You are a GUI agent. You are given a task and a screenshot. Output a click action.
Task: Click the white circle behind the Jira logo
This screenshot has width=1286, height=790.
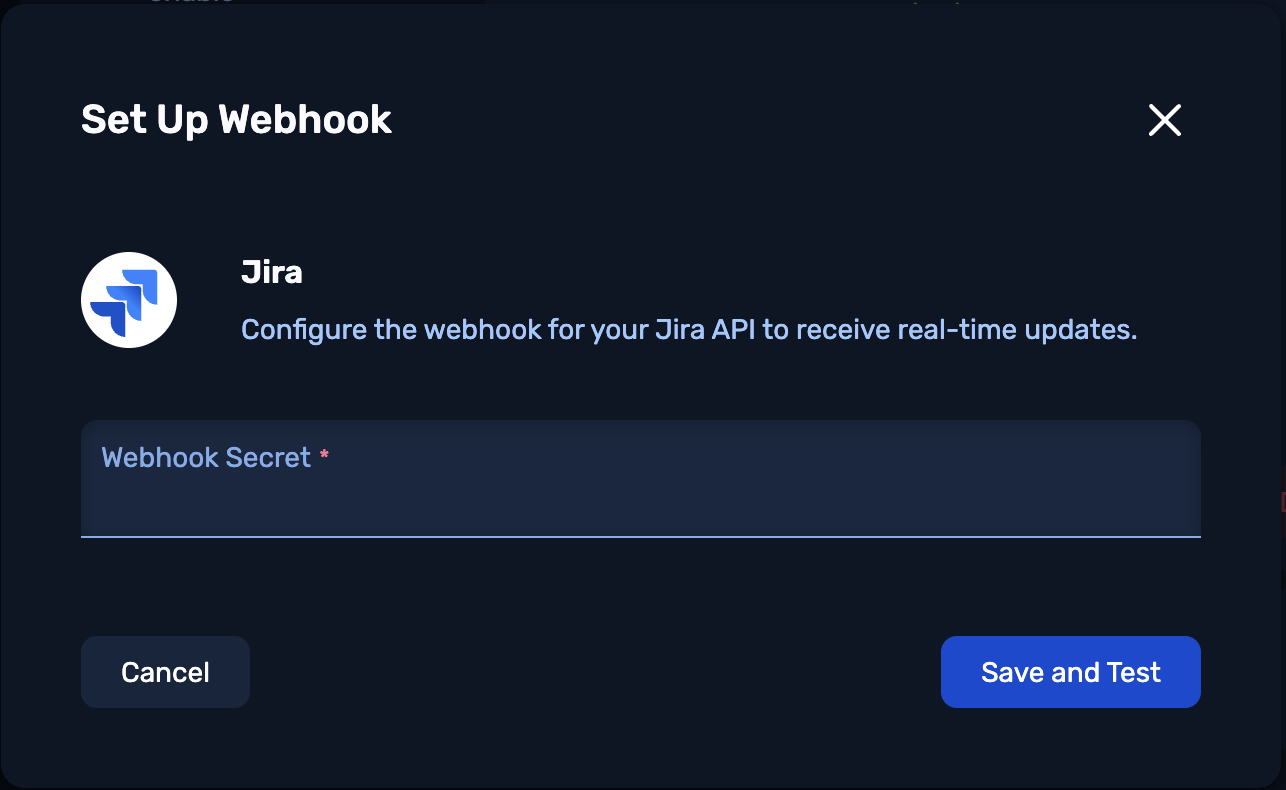click(x=129, y=300)
